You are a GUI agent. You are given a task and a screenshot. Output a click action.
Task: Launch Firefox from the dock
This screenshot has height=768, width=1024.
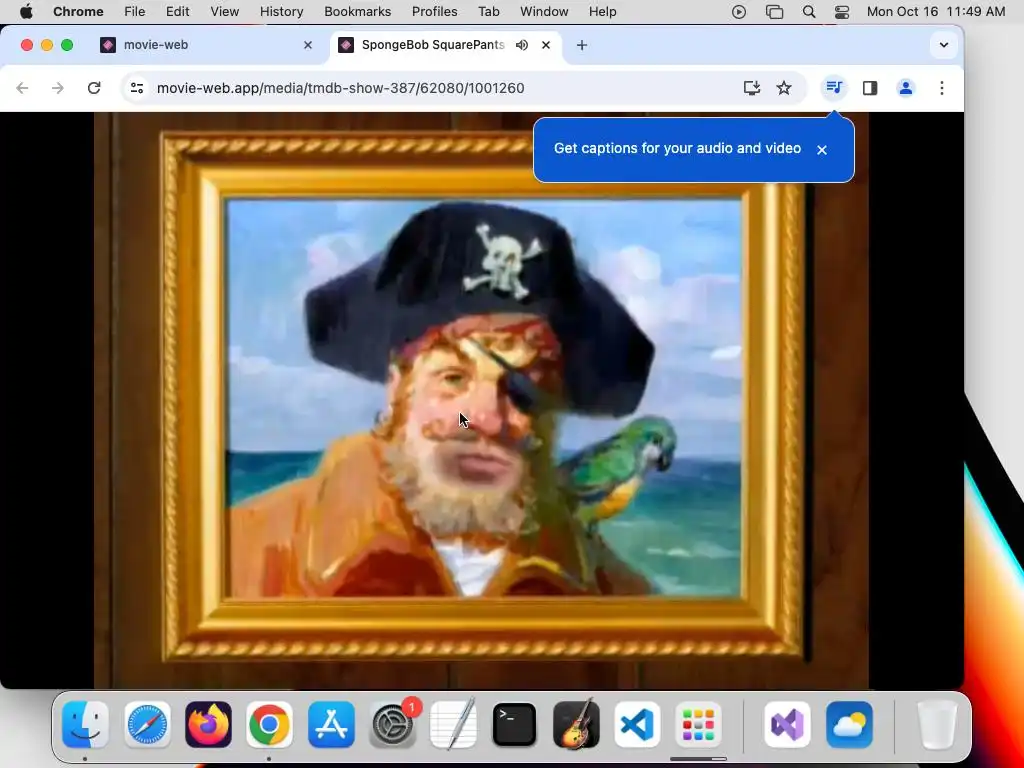pyautogui.click(x=208, y=724)
